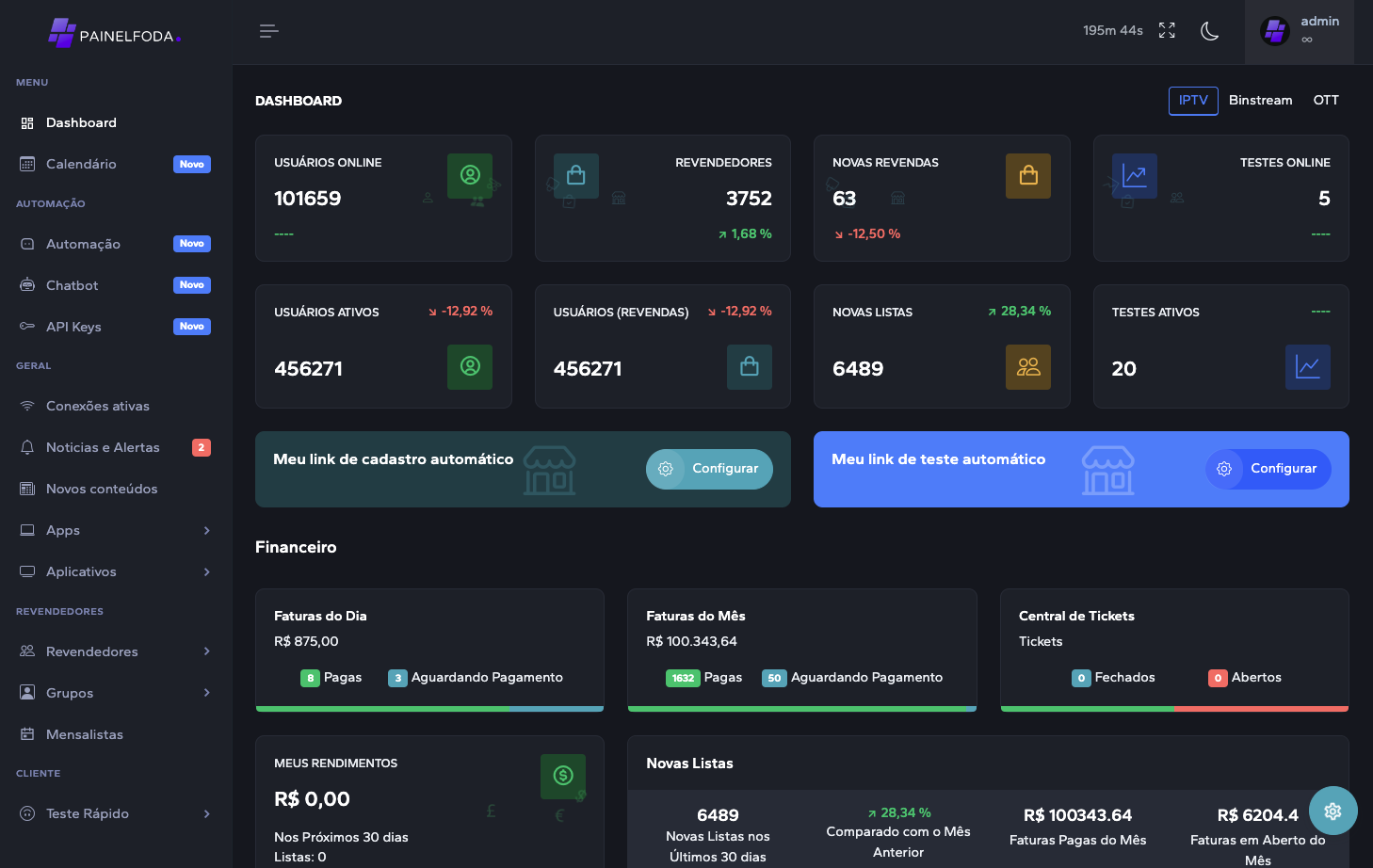Click the Novas Listas people icon
The width and height of the screenshot is (1373, 868).
click(x=1028, y=367)
